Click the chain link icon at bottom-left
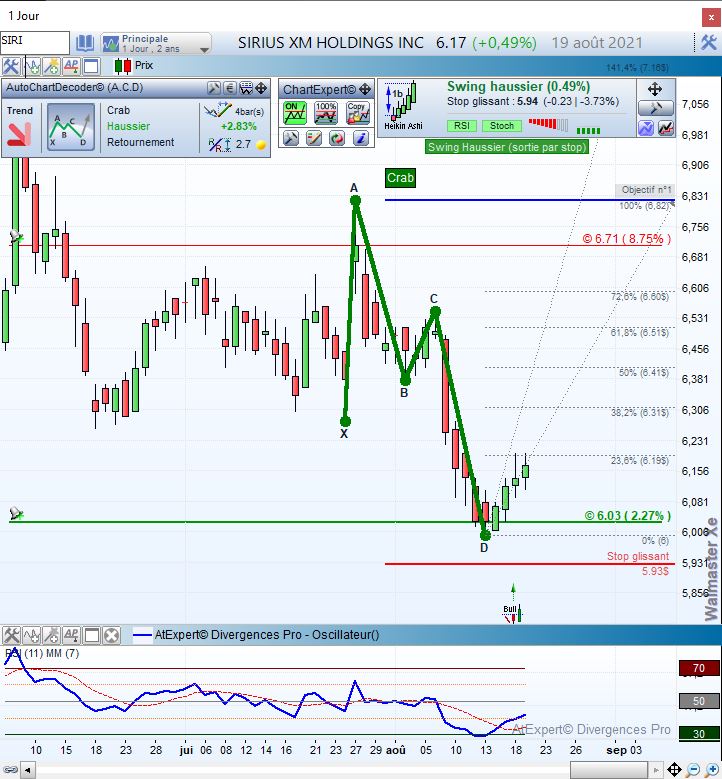 (x=9, y=770)
